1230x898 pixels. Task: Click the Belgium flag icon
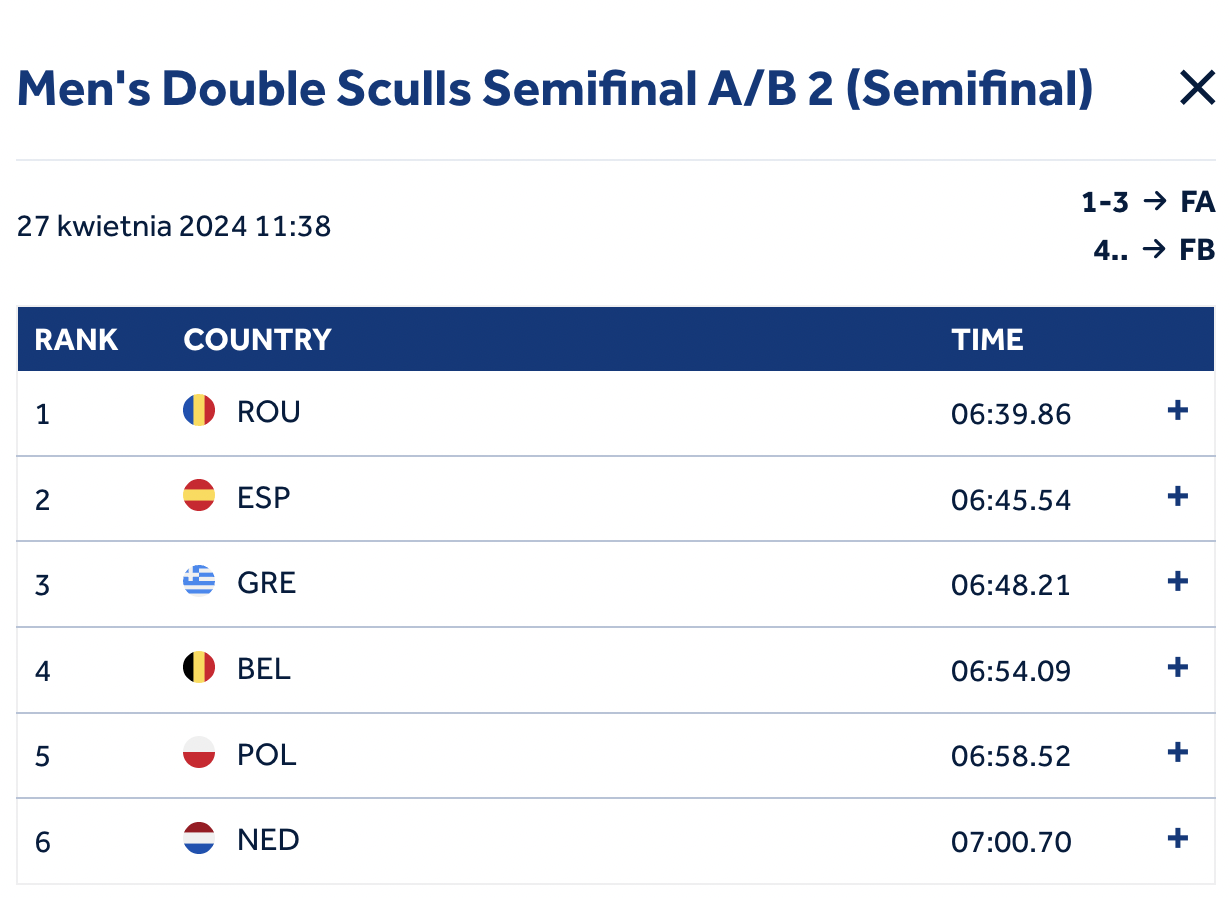pyautogui.click(x=199, y=667)
